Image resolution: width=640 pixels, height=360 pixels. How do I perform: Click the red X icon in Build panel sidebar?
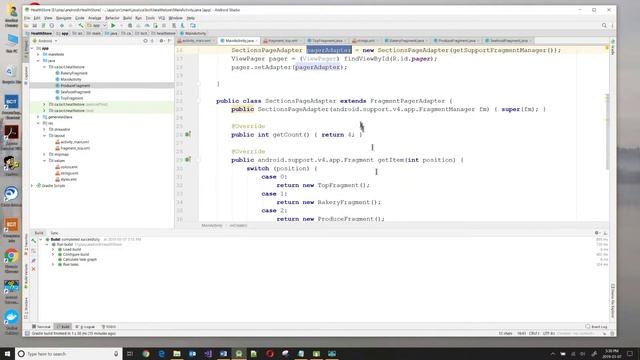coord(33,269)
